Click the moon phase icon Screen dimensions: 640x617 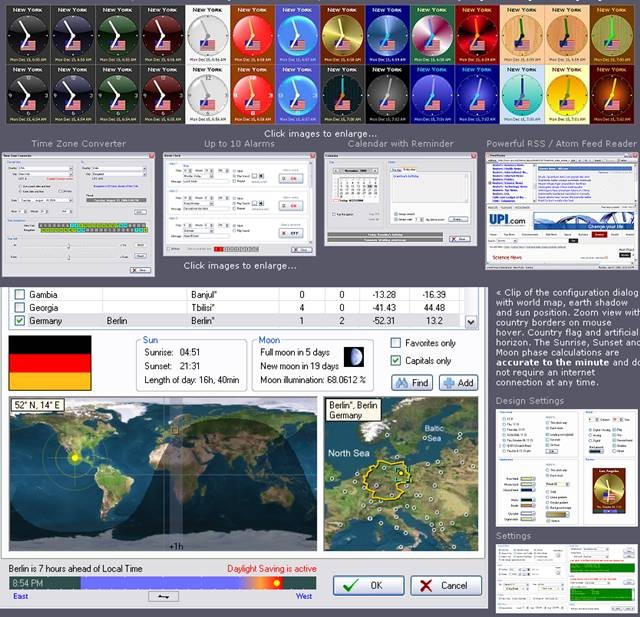(353, 357)
